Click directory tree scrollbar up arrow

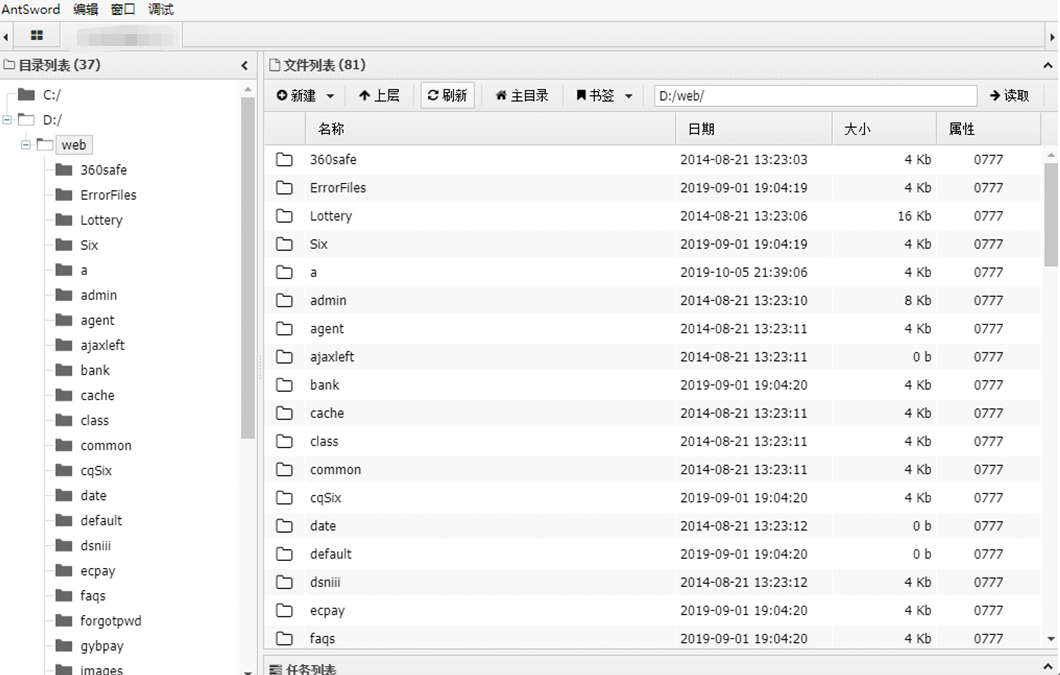pyautogui.click(x=247, y=89)
